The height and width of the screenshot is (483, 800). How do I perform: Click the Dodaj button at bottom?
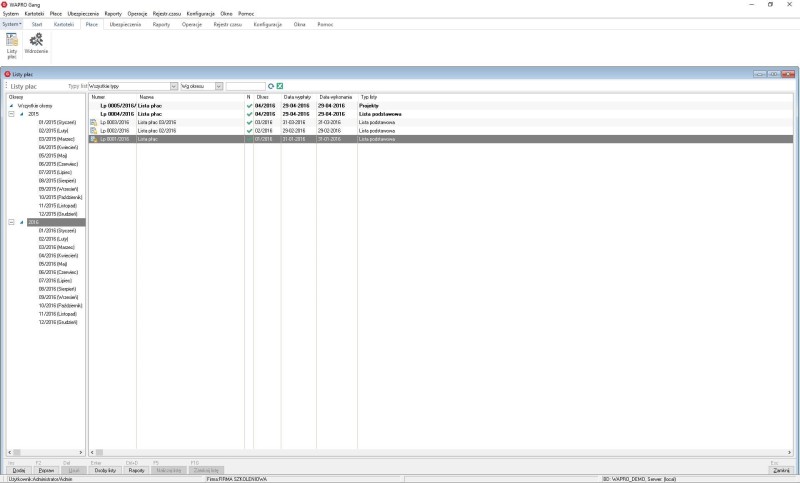18,469
